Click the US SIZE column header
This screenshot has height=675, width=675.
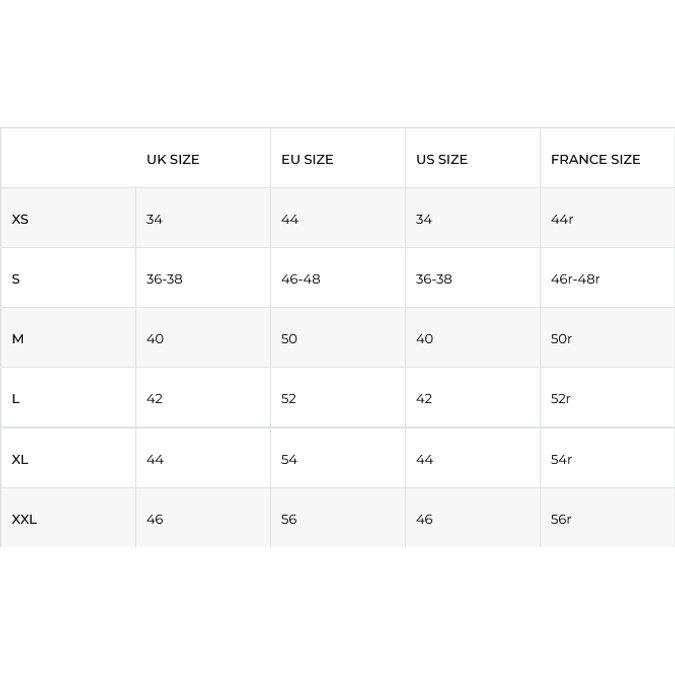pos(442,159)
